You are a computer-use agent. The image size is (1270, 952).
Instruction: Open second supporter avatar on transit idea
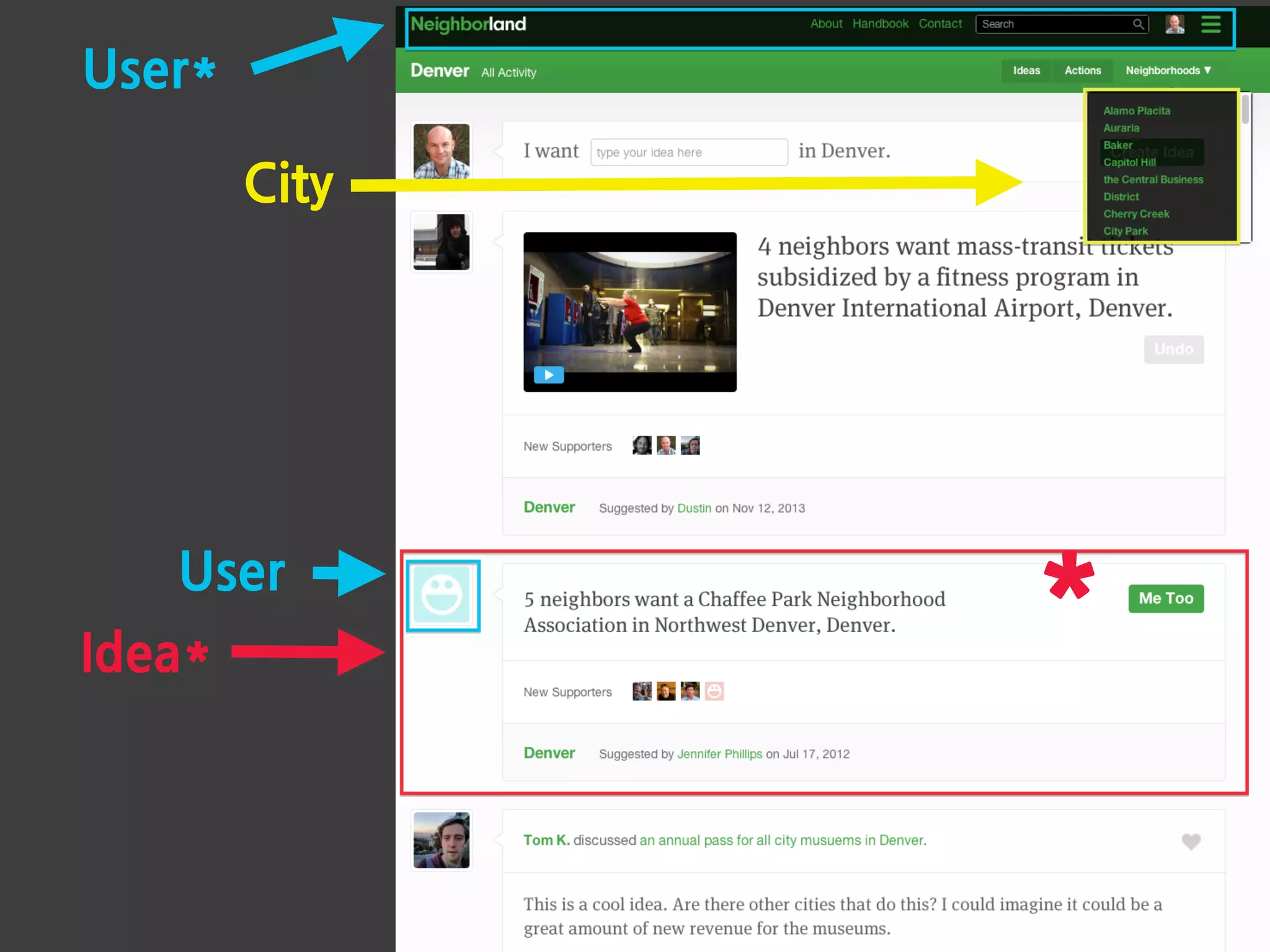click(x=666, y=446)
